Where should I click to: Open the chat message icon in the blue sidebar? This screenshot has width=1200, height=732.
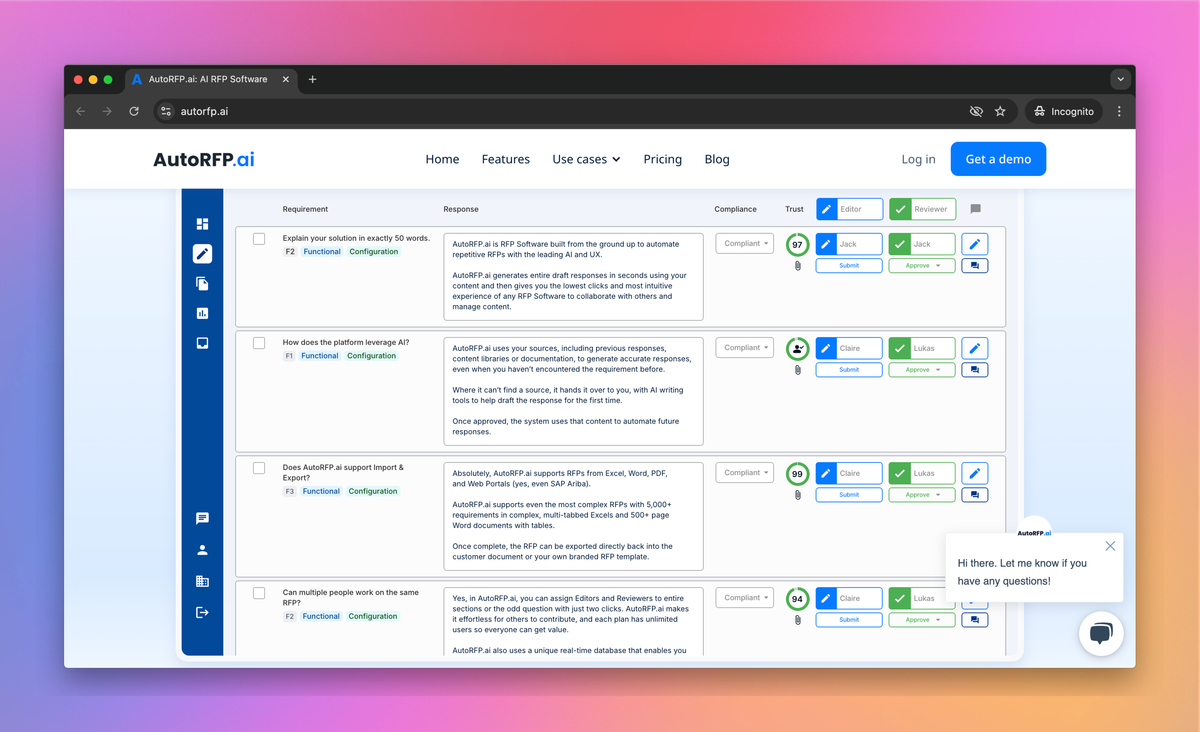203,518
